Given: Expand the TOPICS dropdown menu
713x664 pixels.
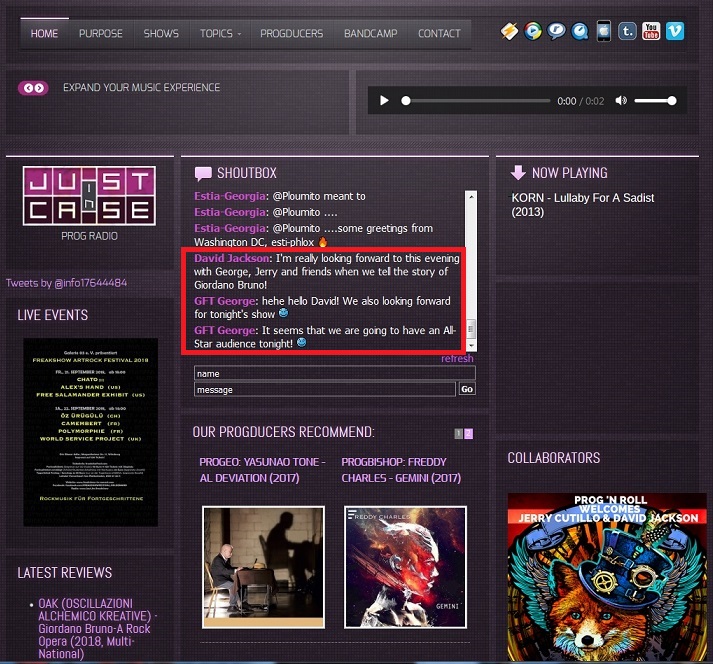Looking at the screenshot, I should [x=221, y=34].
